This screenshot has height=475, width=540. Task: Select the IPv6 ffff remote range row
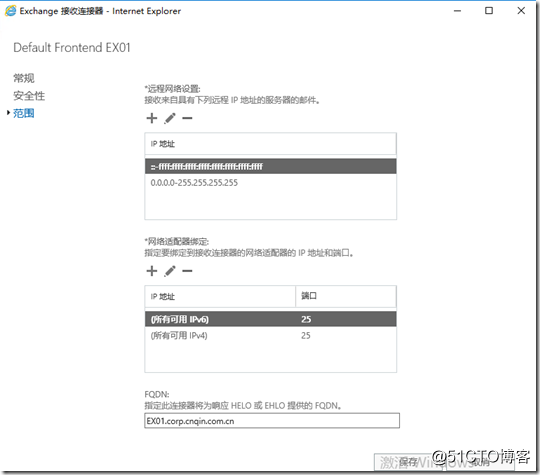pyautogui.click(x=271, y=166)
